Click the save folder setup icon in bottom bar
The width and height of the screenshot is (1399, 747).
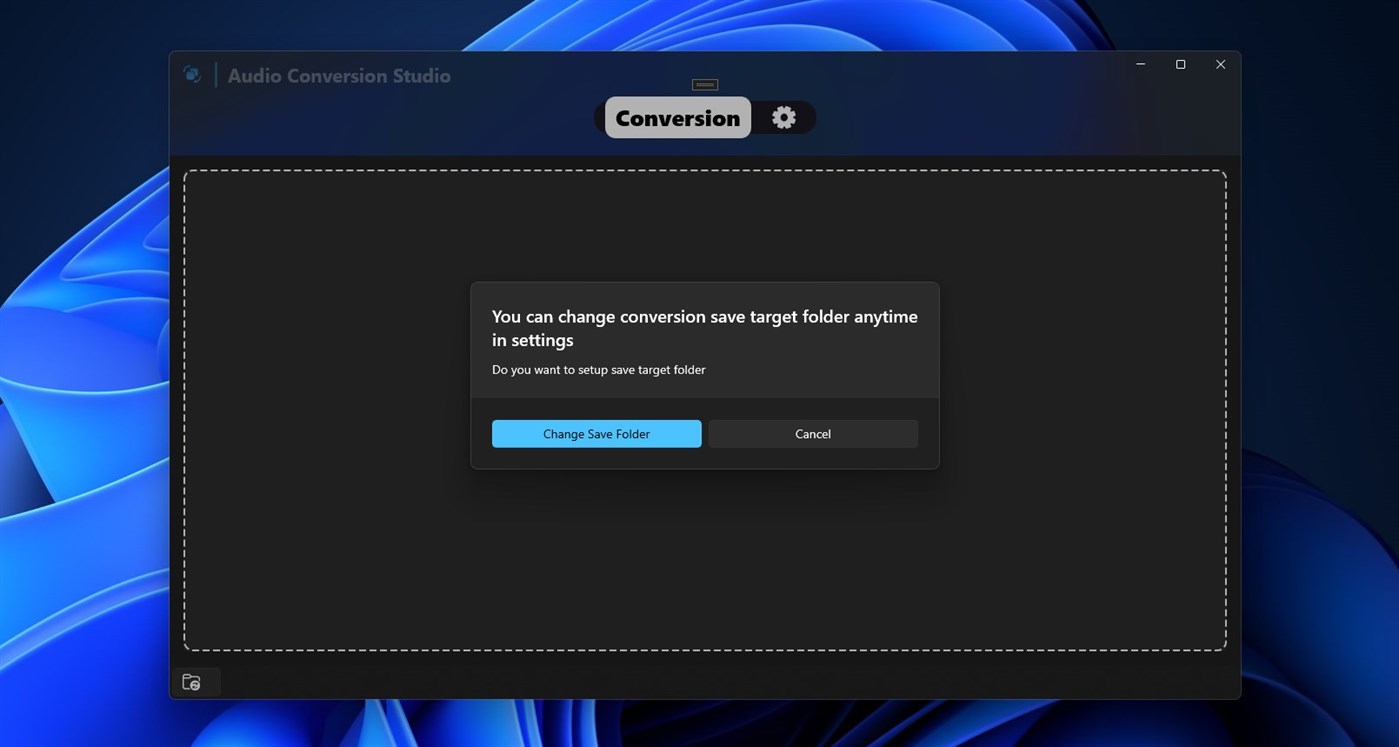pyautogui.click(x=192, y=681)
